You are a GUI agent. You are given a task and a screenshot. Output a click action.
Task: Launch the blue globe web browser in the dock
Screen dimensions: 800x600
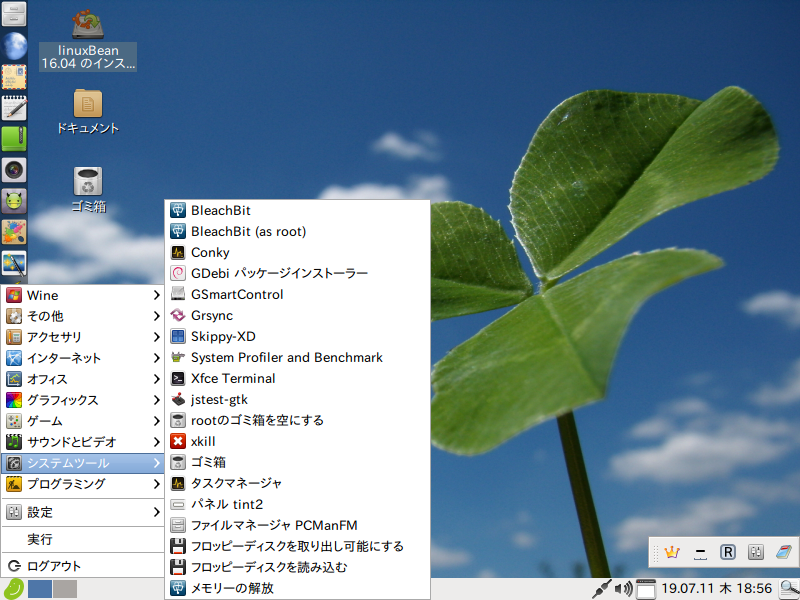(14, 46)
